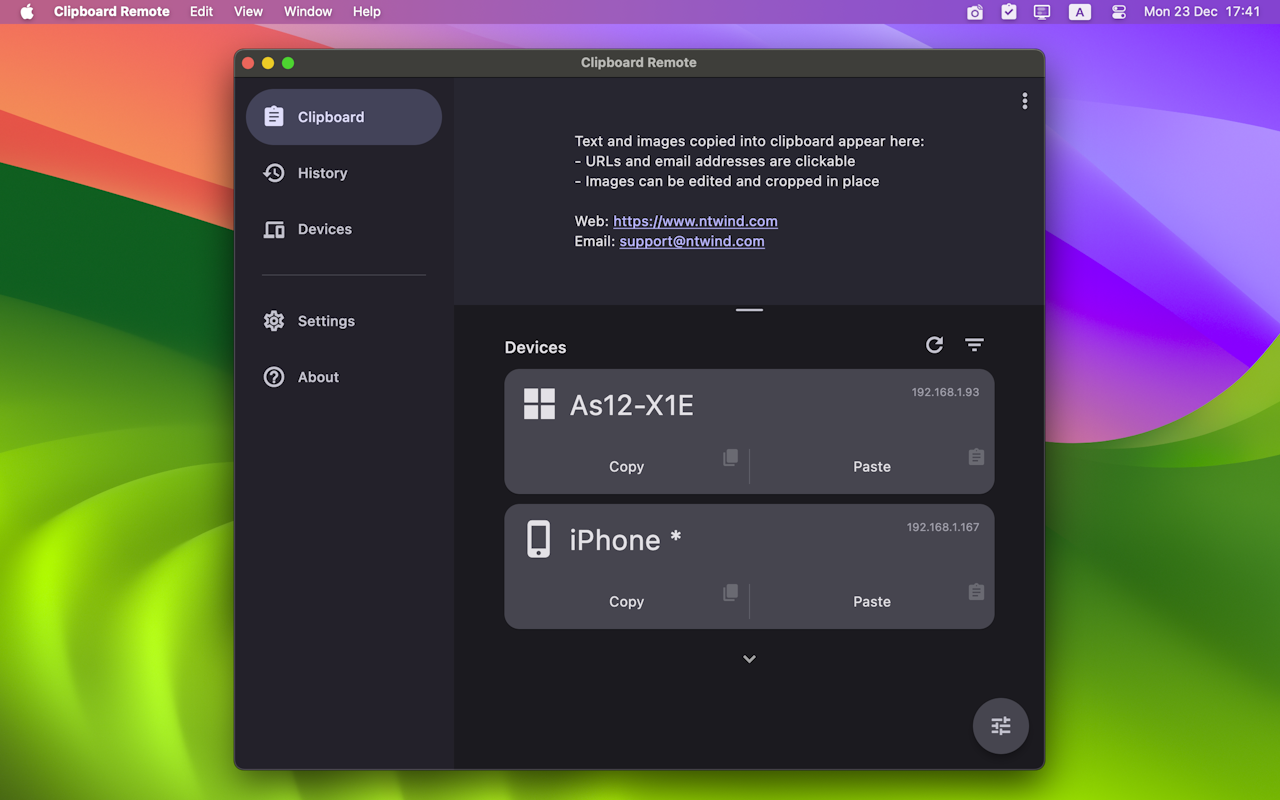Open the About page in sidebar
This screenshot has width=1280, height=800.
318,377
